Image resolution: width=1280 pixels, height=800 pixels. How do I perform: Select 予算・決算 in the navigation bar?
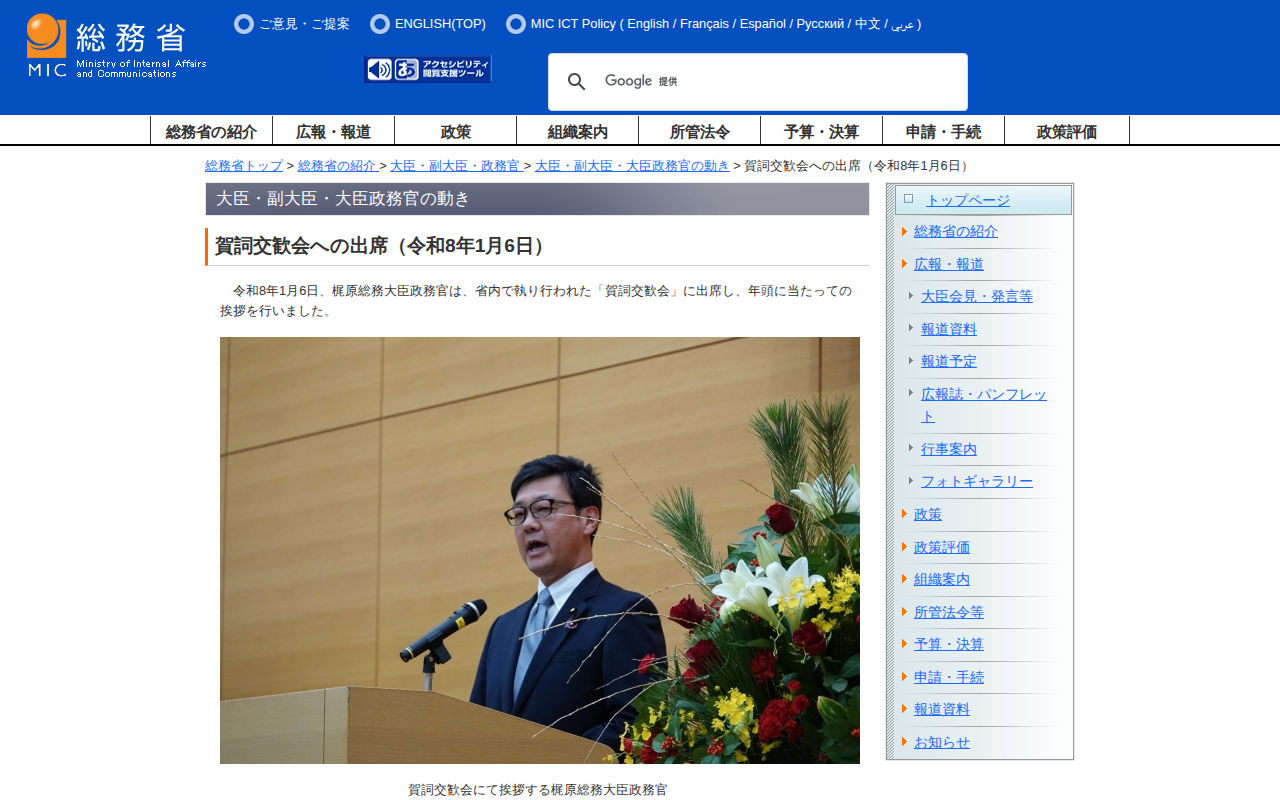(x=821, y=131)
